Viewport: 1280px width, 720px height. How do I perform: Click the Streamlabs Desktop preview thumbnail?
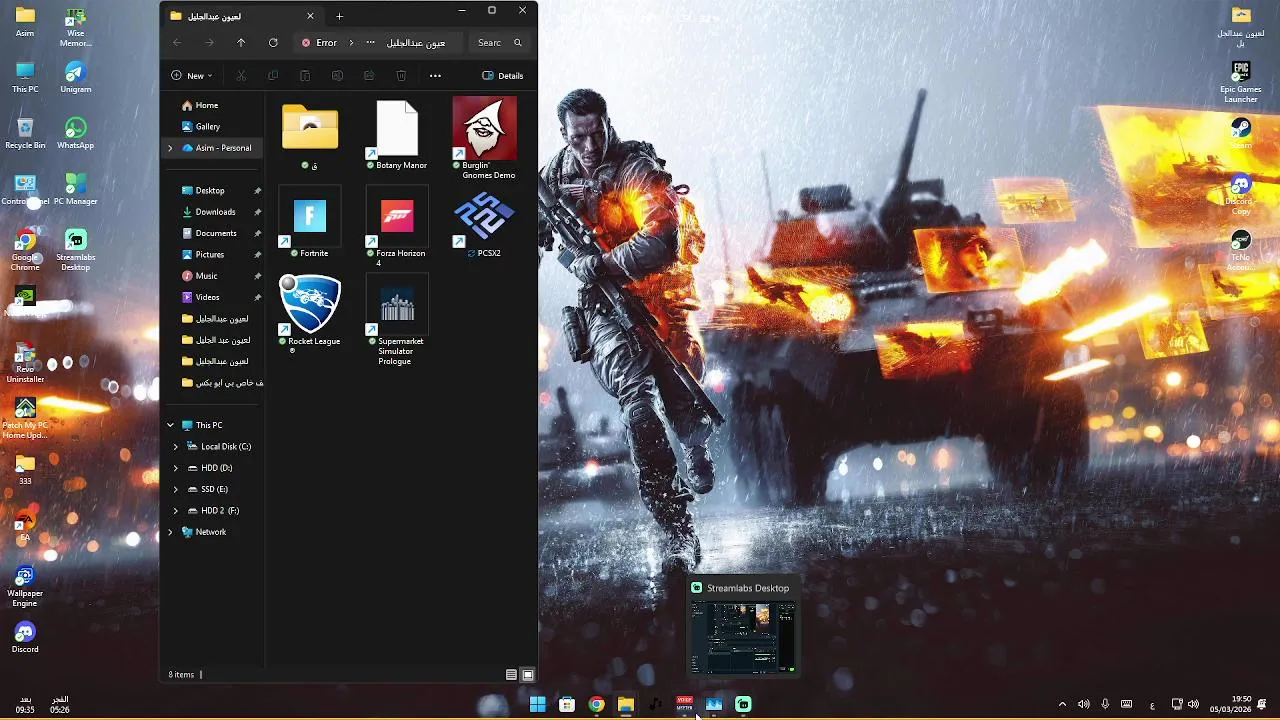(x=743, y=637)
